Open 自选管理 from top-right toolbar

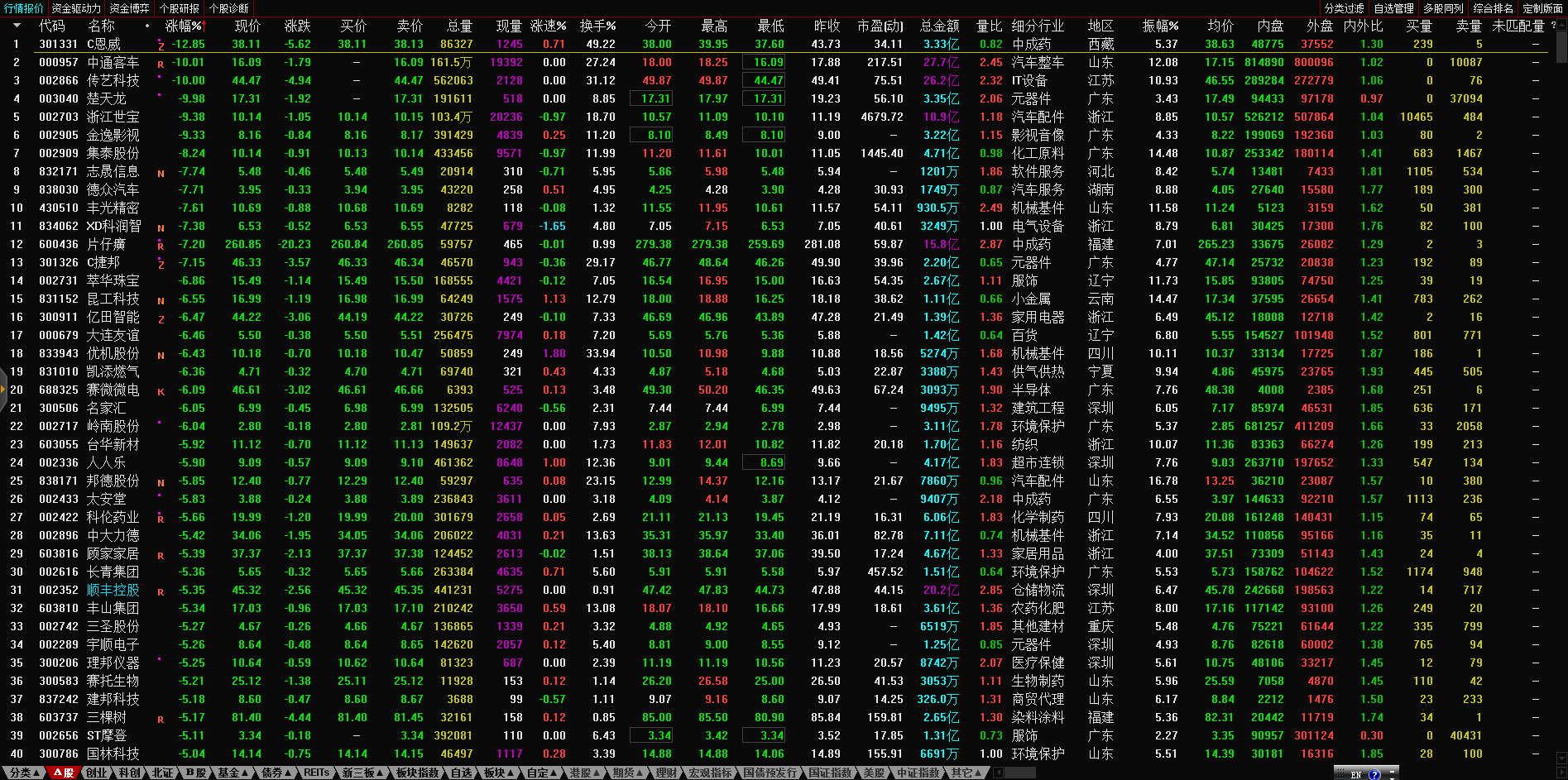(1393, 8)
